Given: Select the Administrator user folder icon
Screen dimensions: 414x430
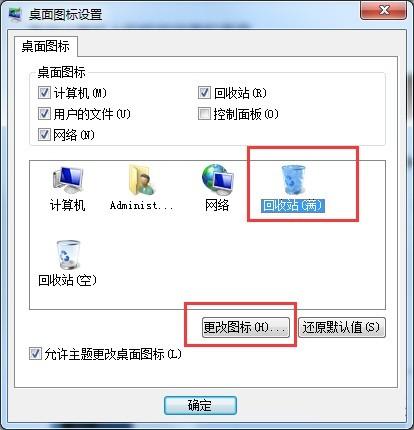Looking at the screenshot, I should coord(142,179).
